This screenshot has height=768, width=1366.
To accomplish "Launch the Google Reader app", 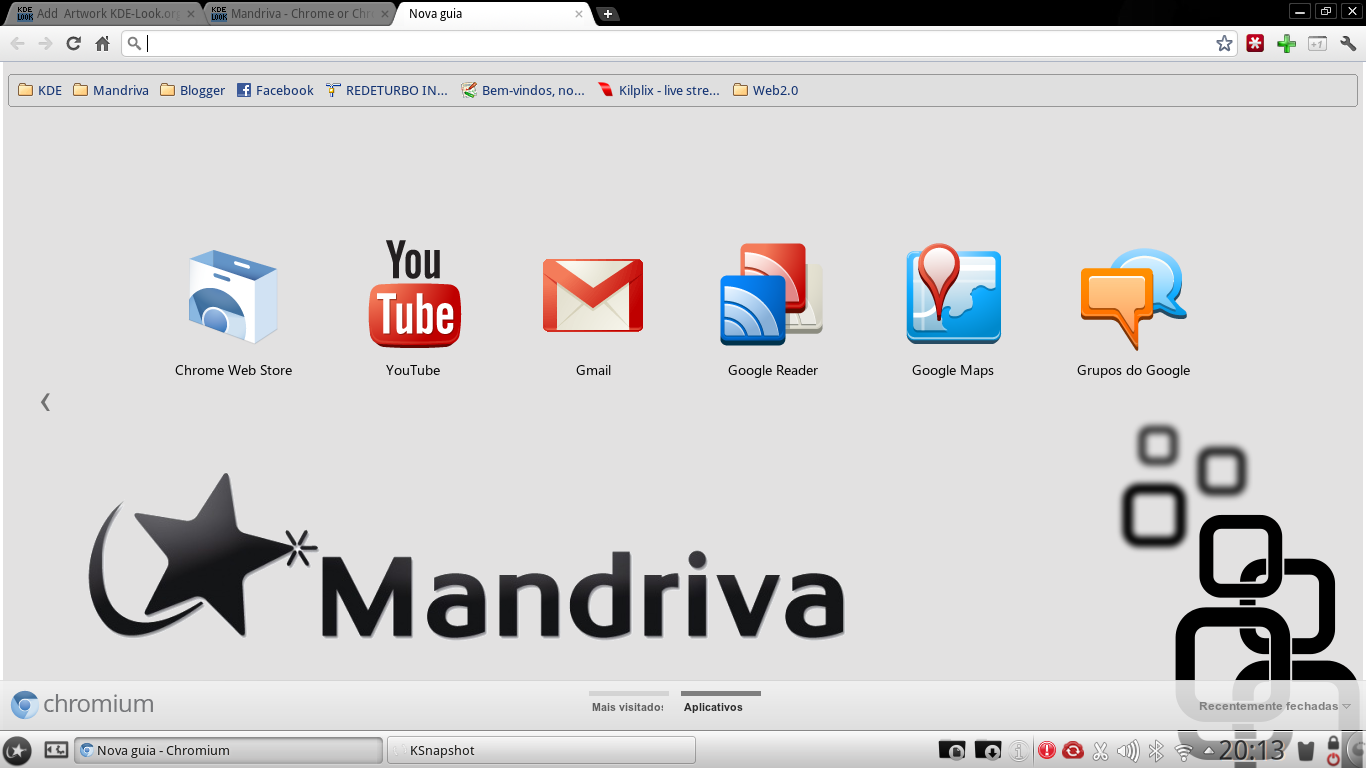I will point(773,311).
